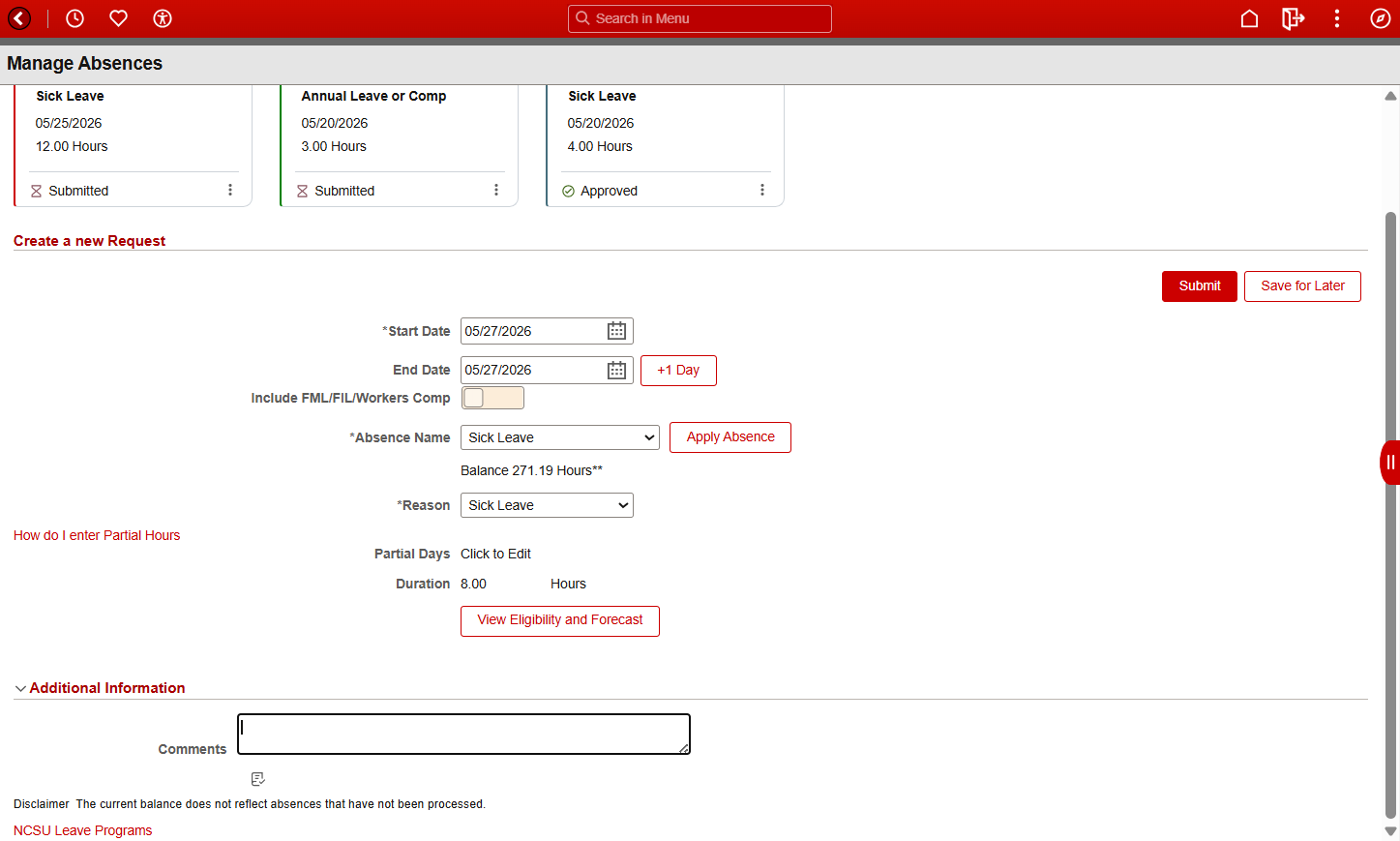1400x841 pixels.
Task: Click the Approved status on Sick Leave card
Action: (x=609, y=191)
